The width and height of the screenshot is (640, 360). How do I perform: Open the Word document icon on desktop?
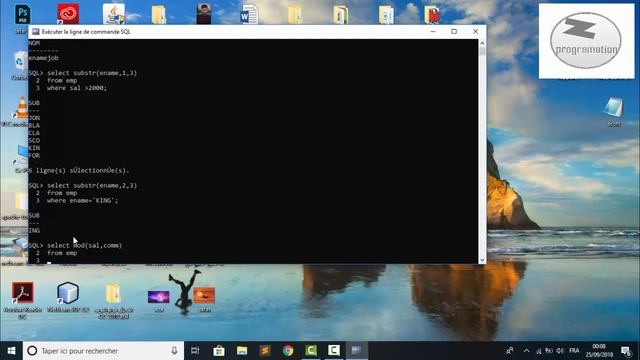click(249, 14)
